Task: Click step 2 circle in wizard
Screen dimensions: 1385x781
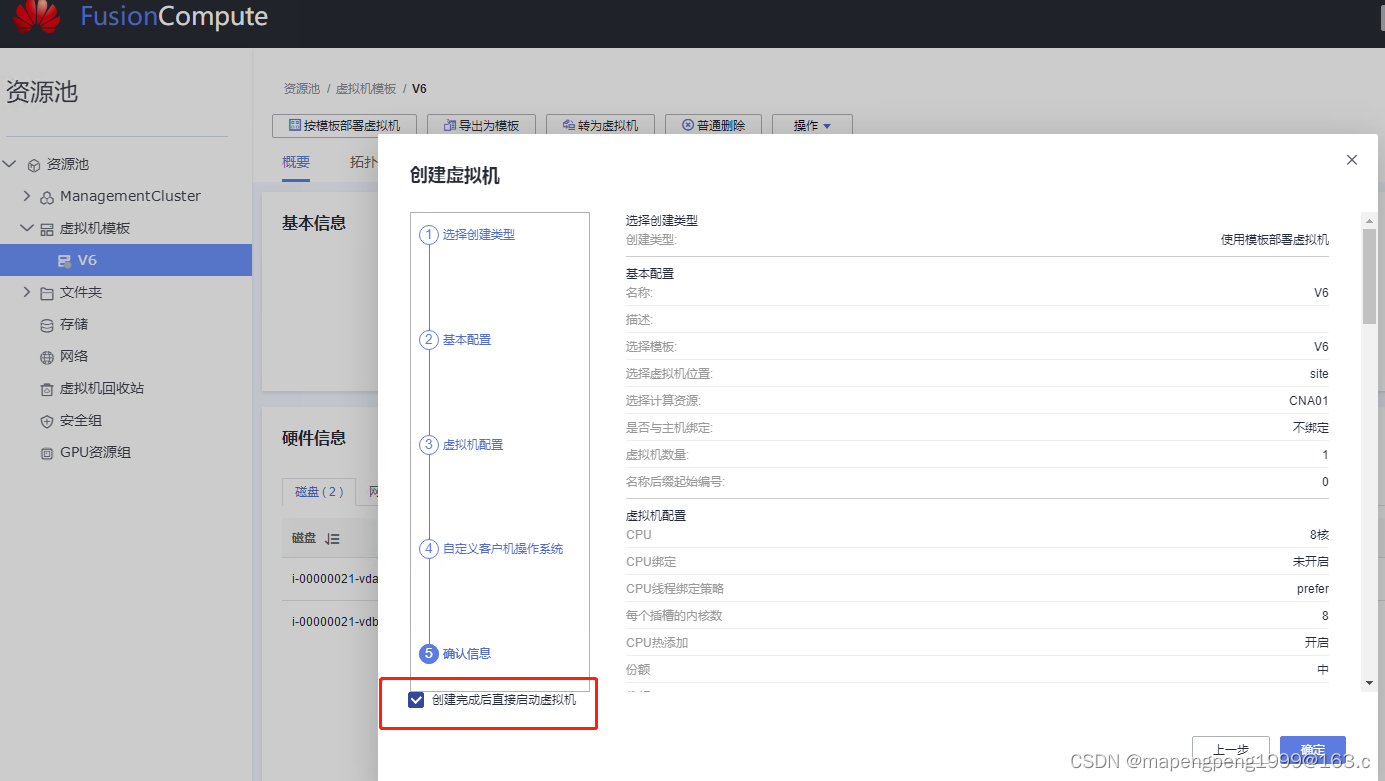Action: [429, 340]
